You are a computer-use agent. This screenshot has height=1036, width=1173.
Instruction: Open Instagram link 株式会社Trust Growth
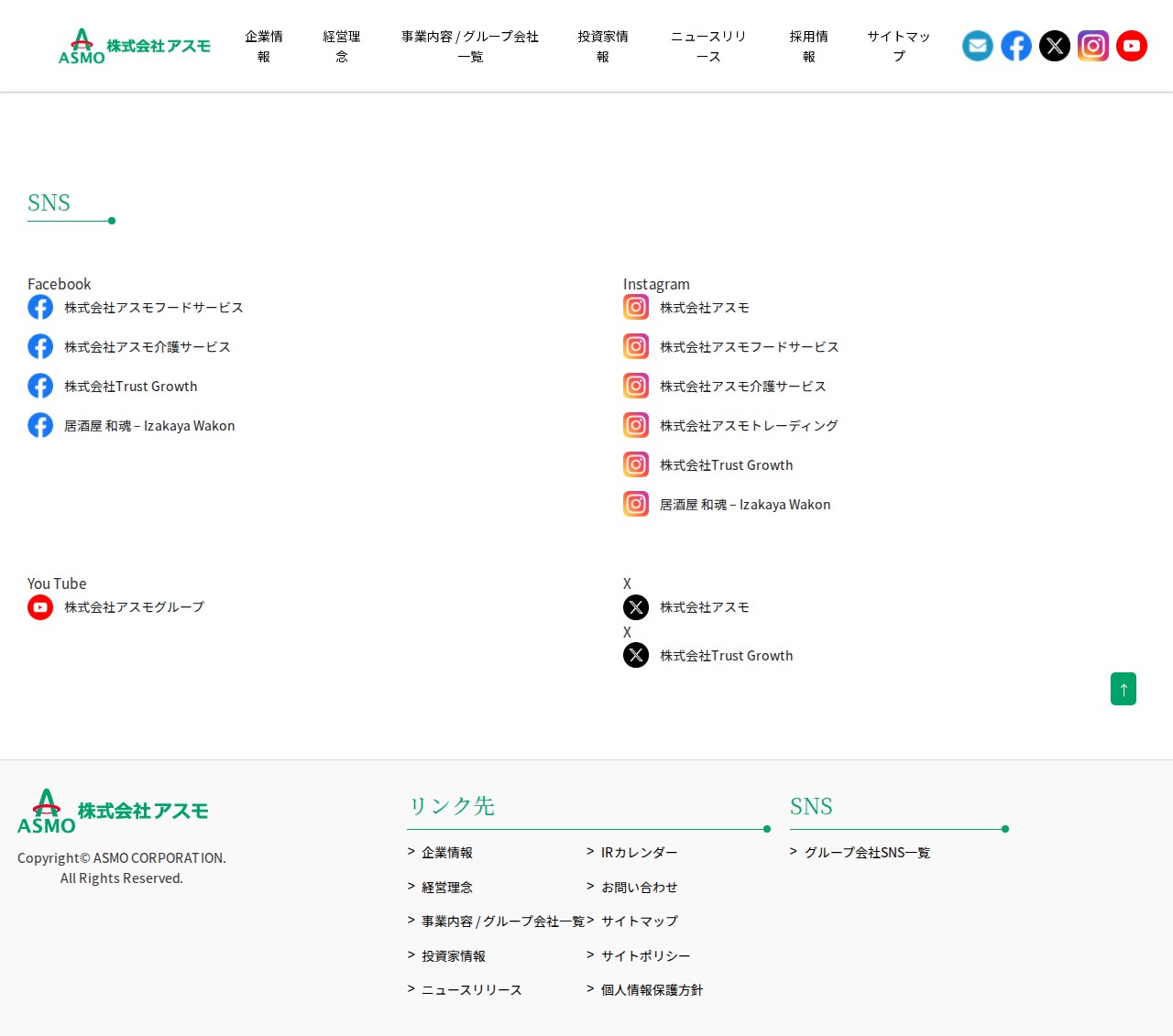pyautogui.click(x=727, y=465)
